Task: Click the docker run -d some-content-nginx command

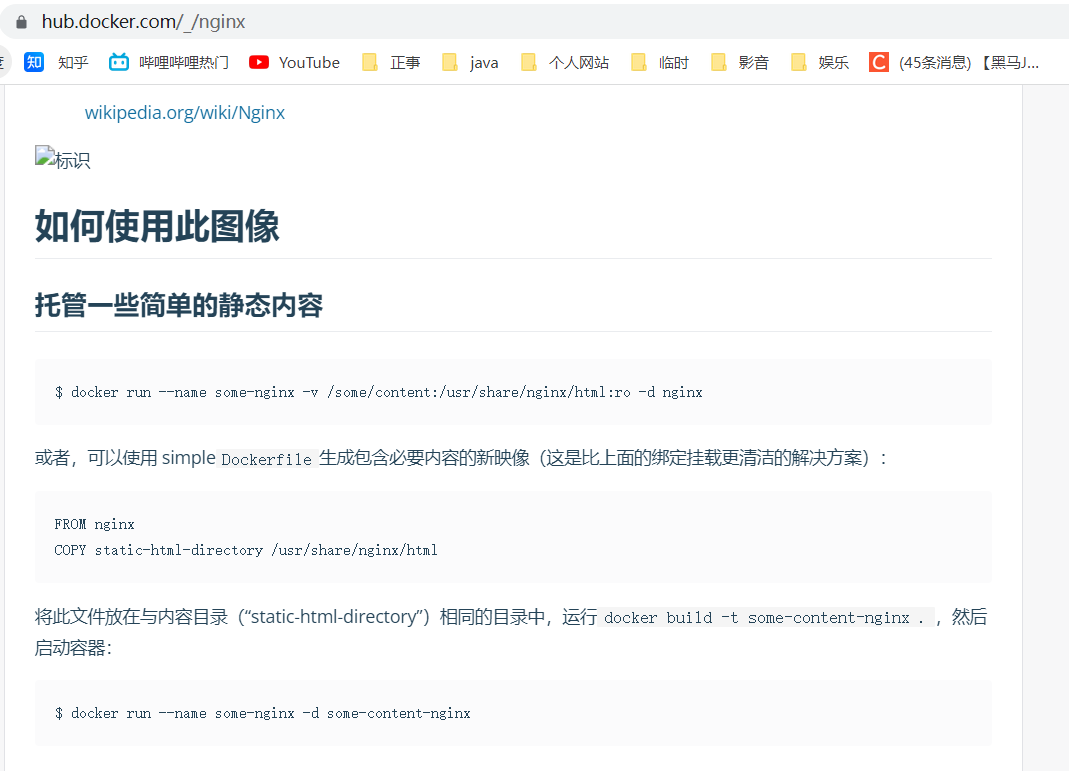Action: [x=262, y=713]
